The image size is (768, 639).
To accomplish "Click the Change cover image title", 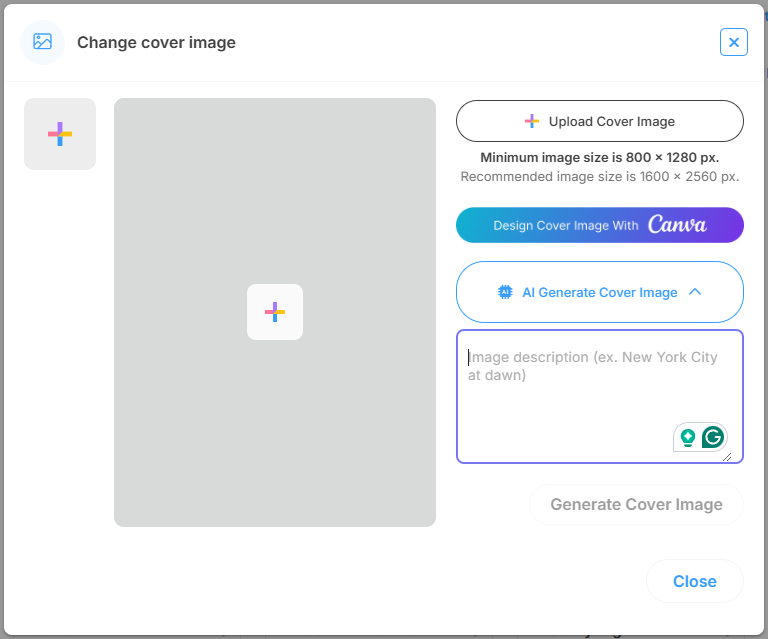I will tap(156, 42).
